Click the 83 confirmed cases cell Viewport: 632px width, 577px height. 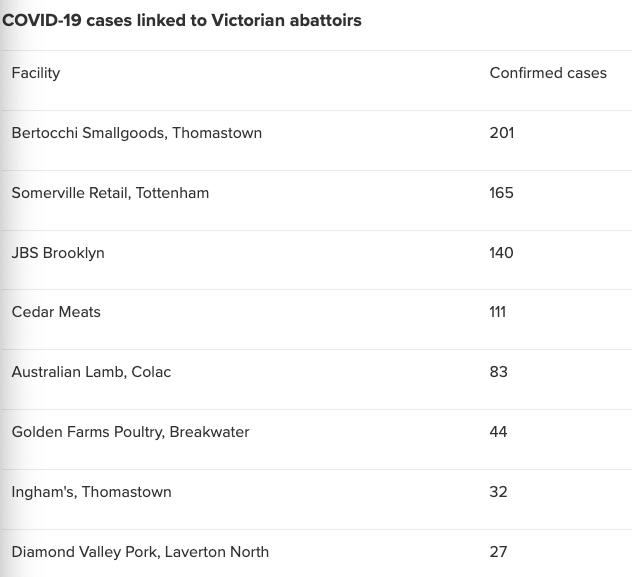click(499, 372)
